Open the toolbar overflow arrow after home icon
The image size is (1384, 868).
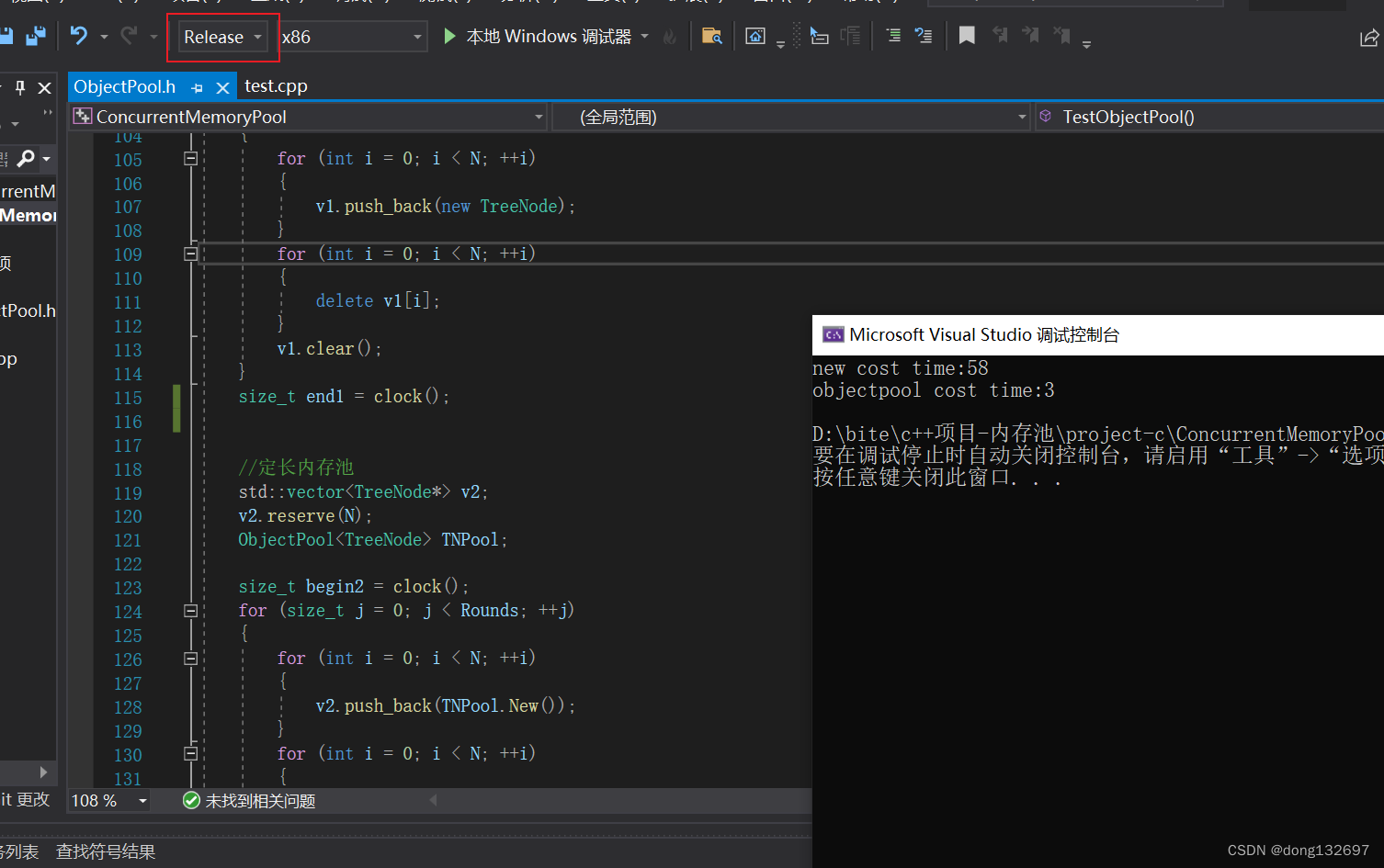point(780,43)
